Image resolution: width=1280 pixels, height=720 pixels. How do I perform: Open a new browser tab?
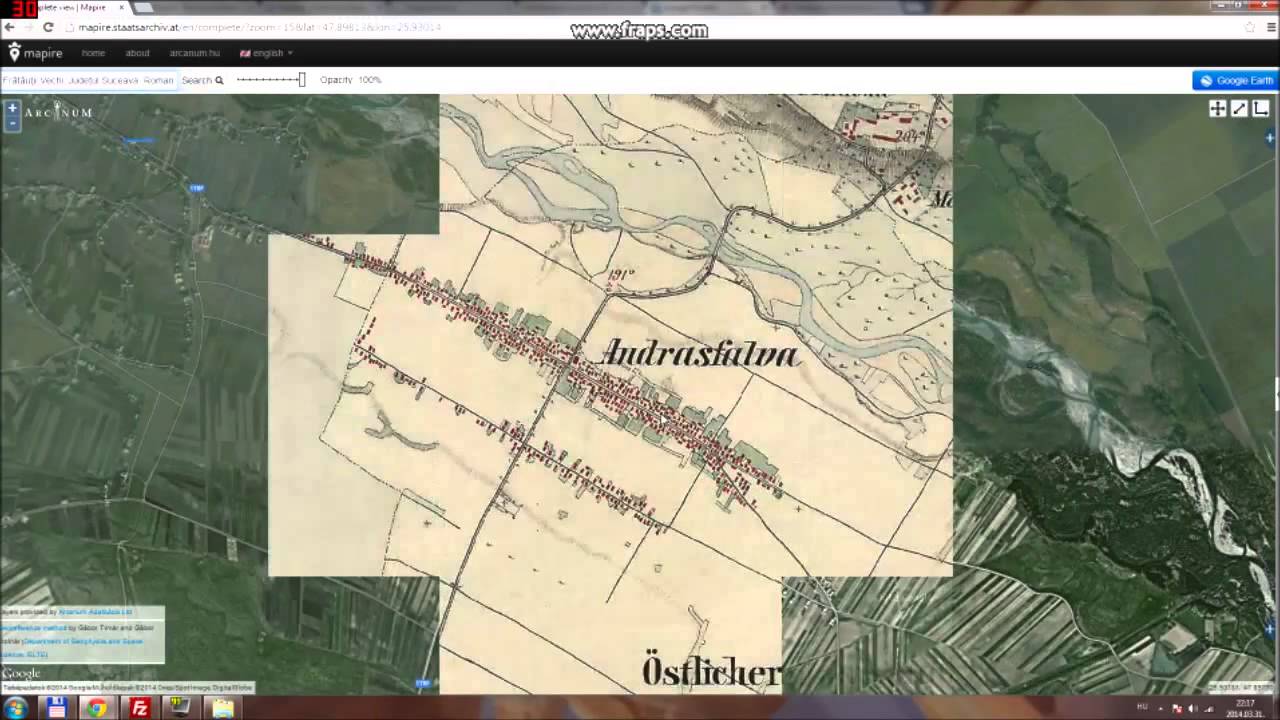144,8
